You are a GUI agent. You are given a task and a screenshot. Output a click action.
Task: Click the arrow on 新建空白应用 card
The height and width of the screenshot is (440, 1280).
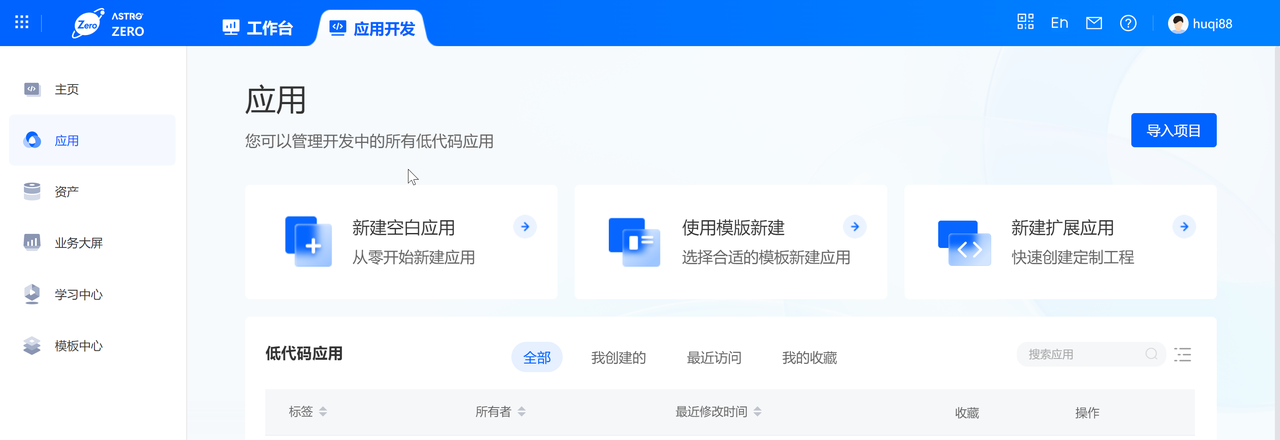pos(525,227)
